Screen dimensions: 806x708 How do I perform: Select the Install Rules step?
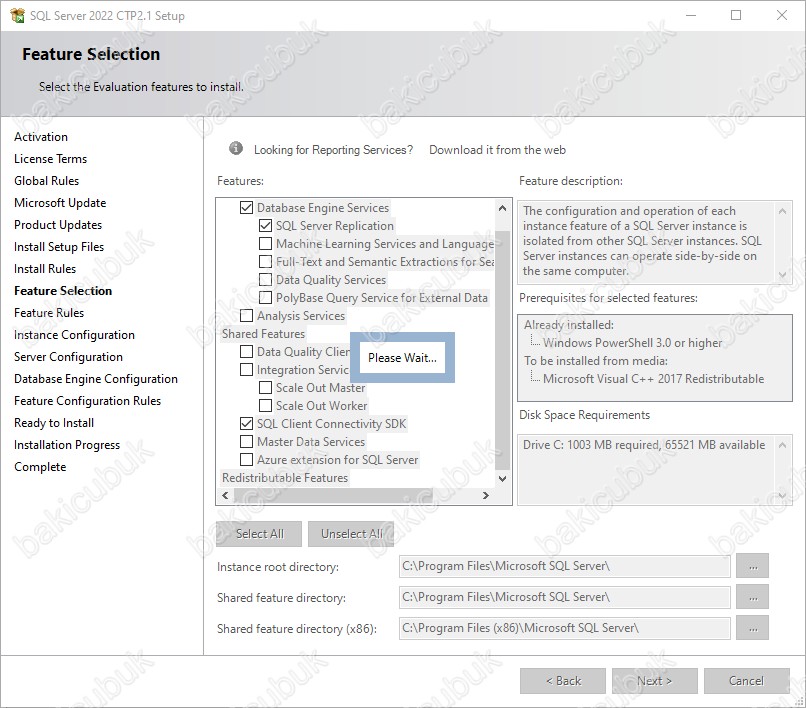click(x=45, y=269)
